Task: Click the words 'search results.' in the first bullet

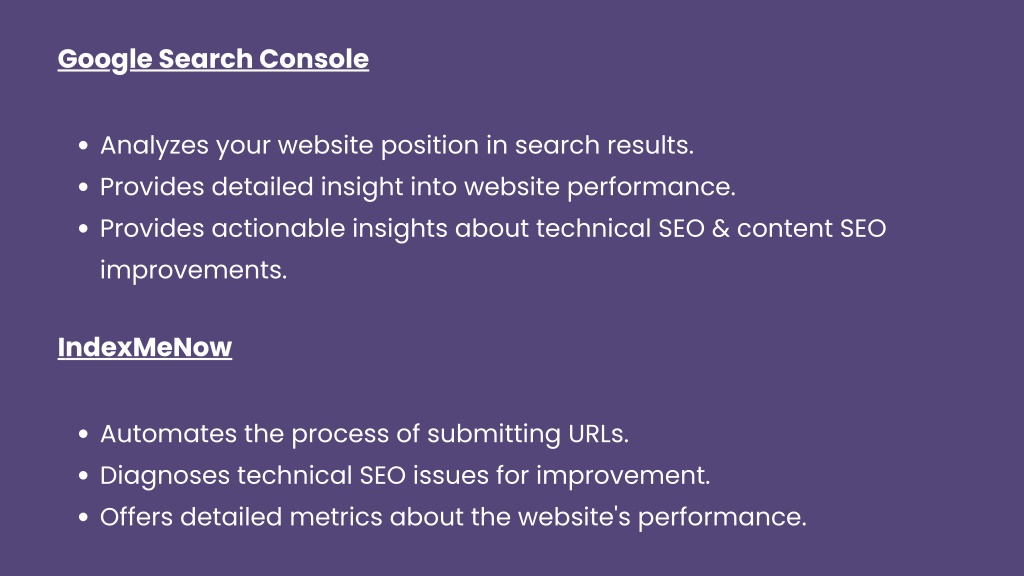Action: [x=604, y=146]
